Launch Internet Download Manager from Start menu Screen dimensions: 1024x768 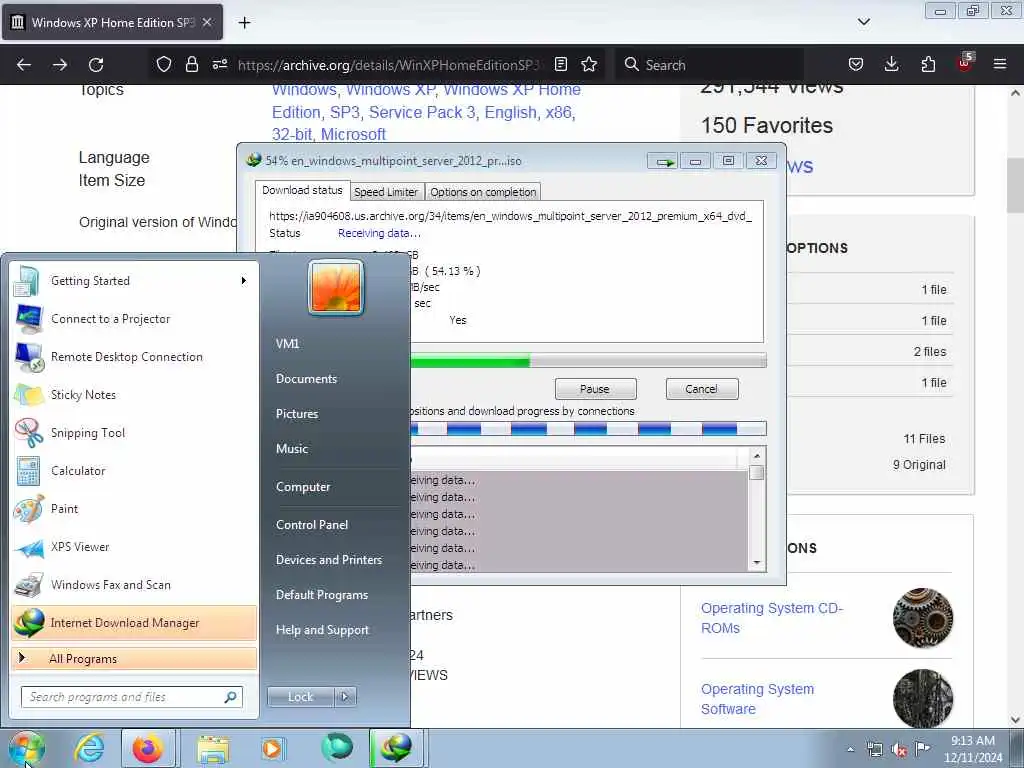click(134, 623)
